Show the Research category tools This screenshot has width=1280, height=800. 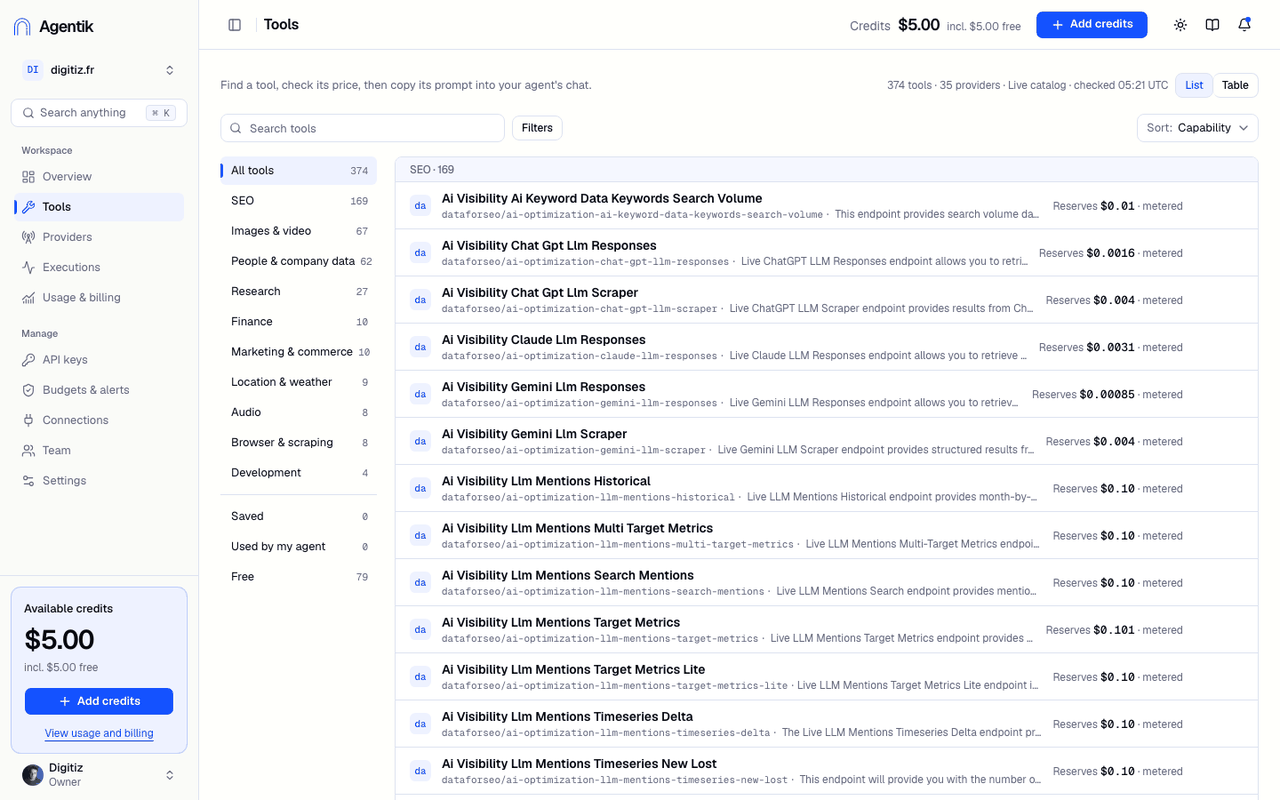(x=299, y=291)
